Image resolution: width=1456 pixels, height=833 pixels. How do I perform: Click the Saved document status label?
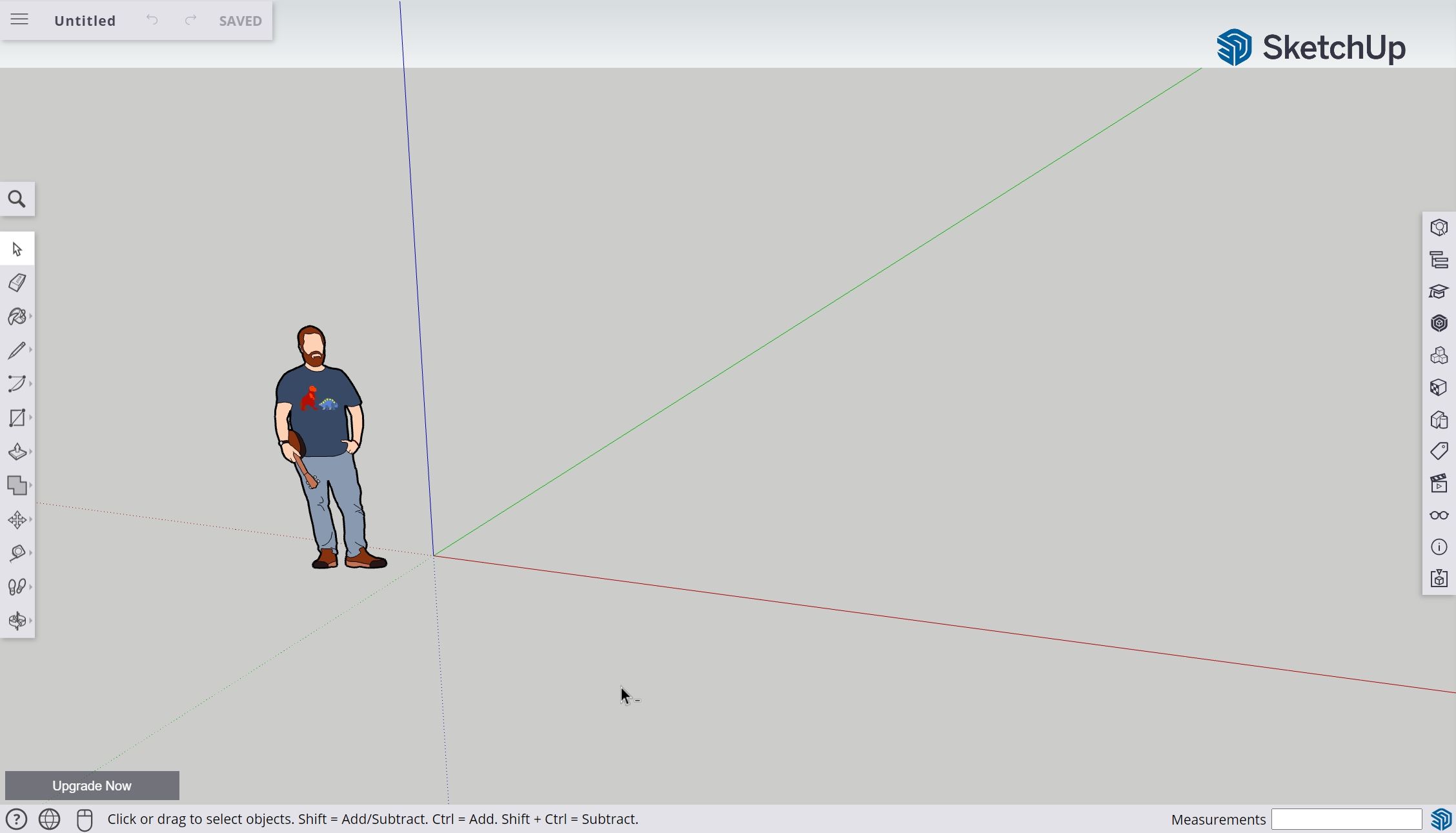(x=240, y=20)
